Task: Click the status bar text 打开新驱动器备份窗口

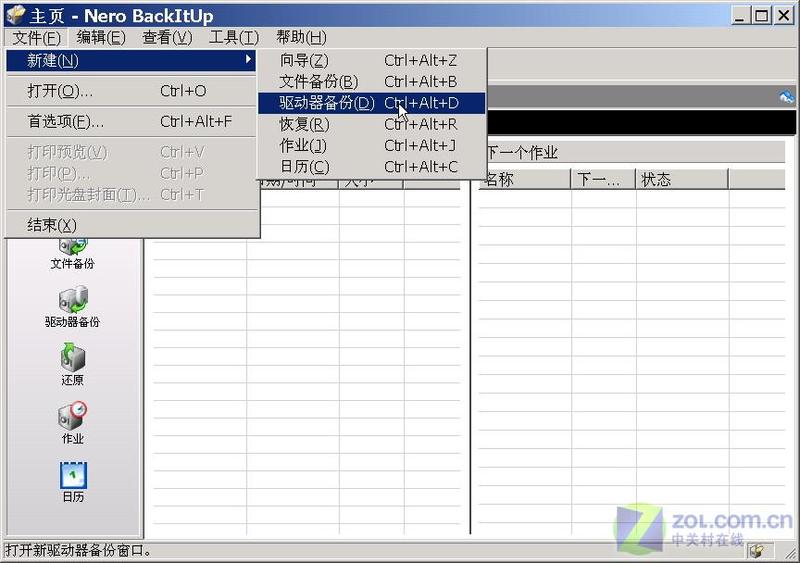Action: coord(79,551)
